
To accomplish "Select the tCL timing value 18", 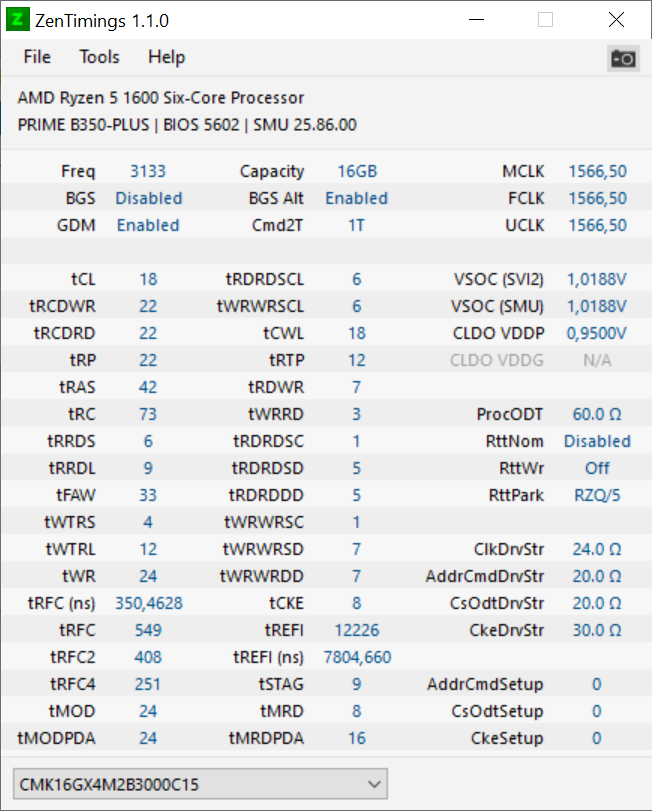I will point(148,279).
